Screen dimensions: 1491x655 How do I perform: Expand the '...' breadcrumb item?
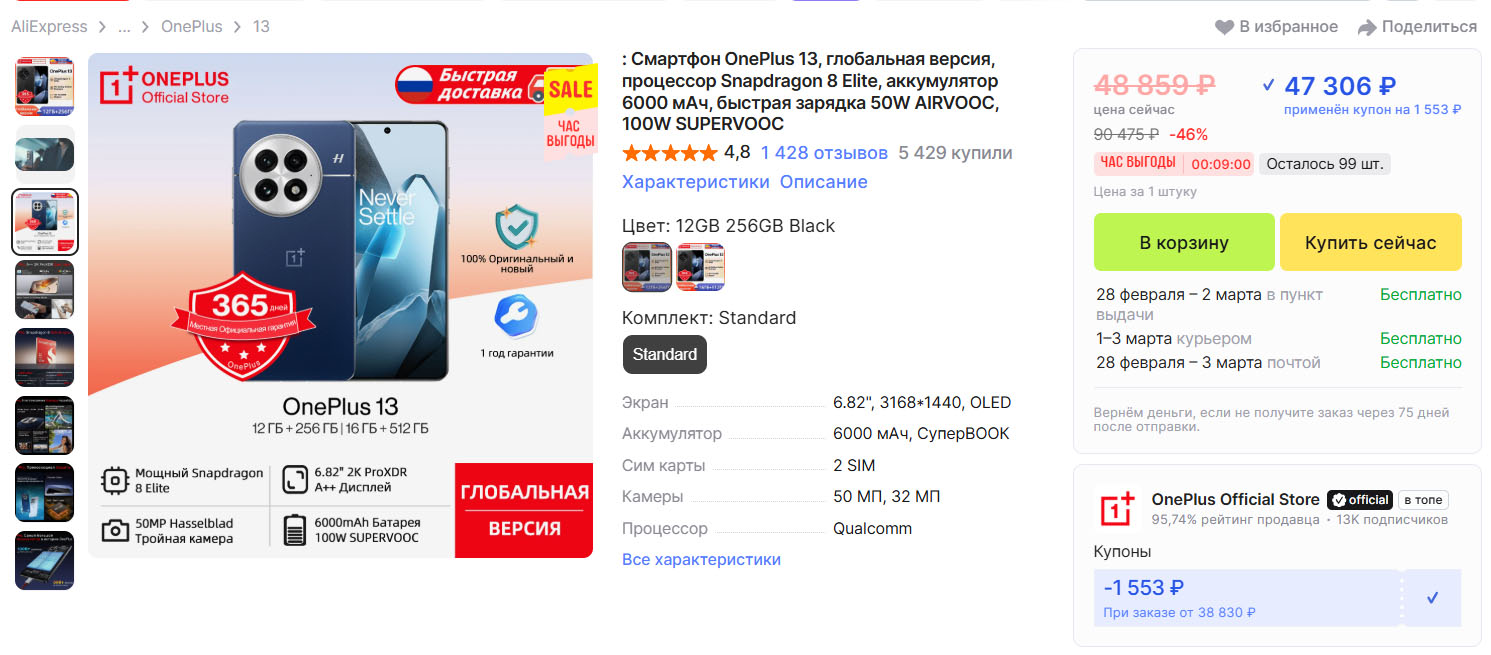click(x=124, y=27)
